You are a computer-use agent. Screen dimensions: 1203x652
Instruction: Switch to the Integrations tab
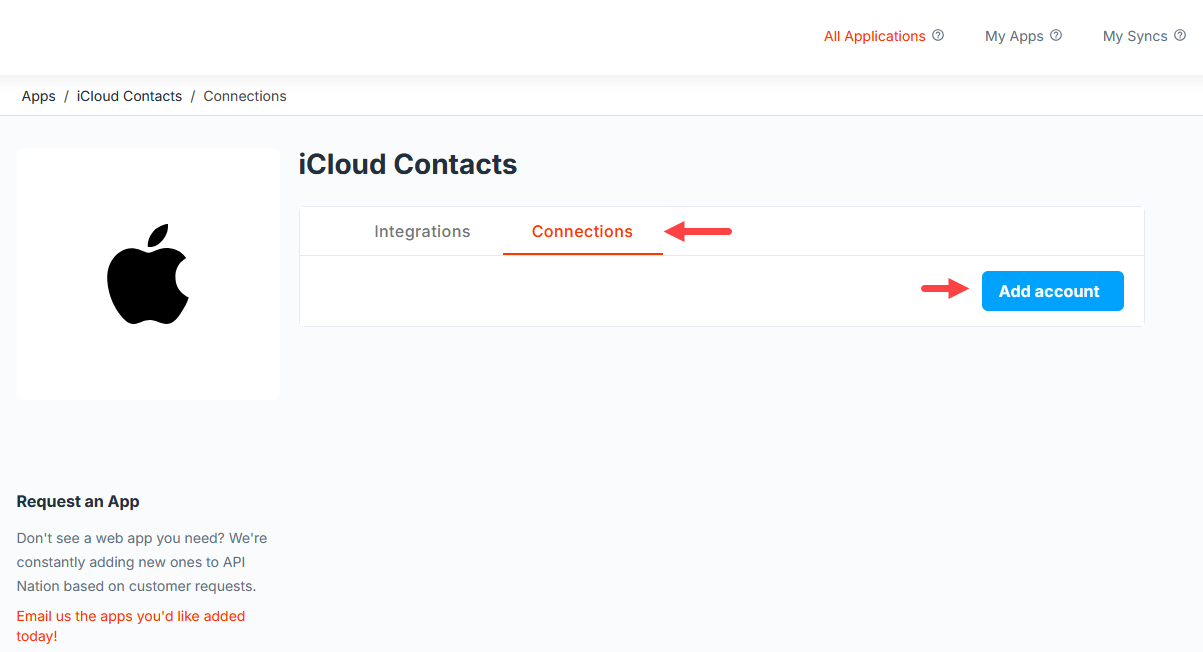(422, 231)
